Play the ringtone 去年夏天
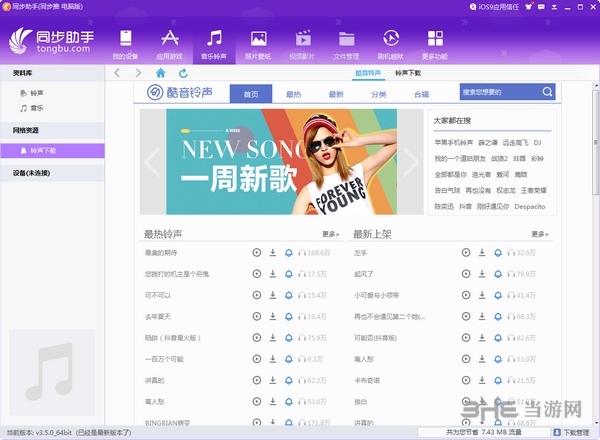This screenshot has height=440, width=600. (x=257, y=316)
